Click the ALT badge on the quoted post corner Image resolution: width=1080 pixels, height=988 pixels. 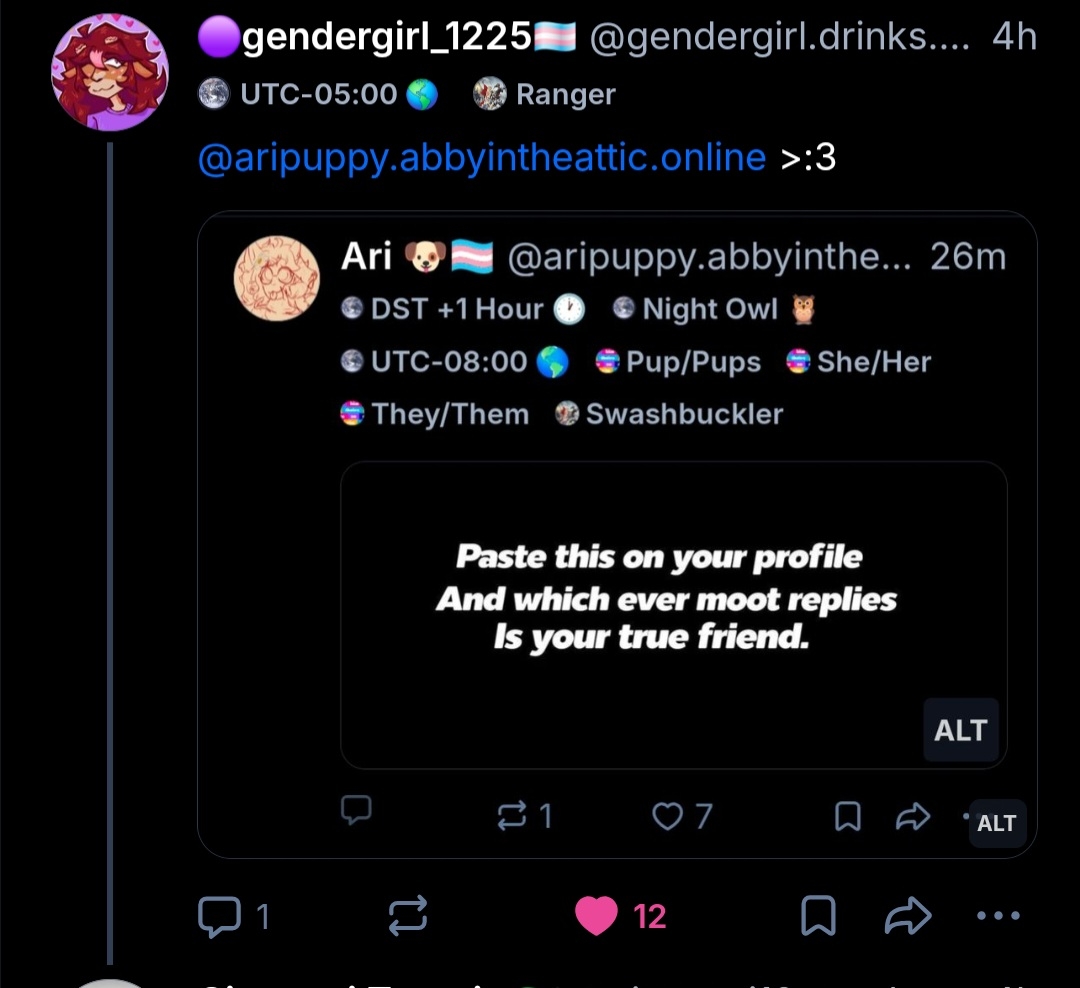click(997, 823)
